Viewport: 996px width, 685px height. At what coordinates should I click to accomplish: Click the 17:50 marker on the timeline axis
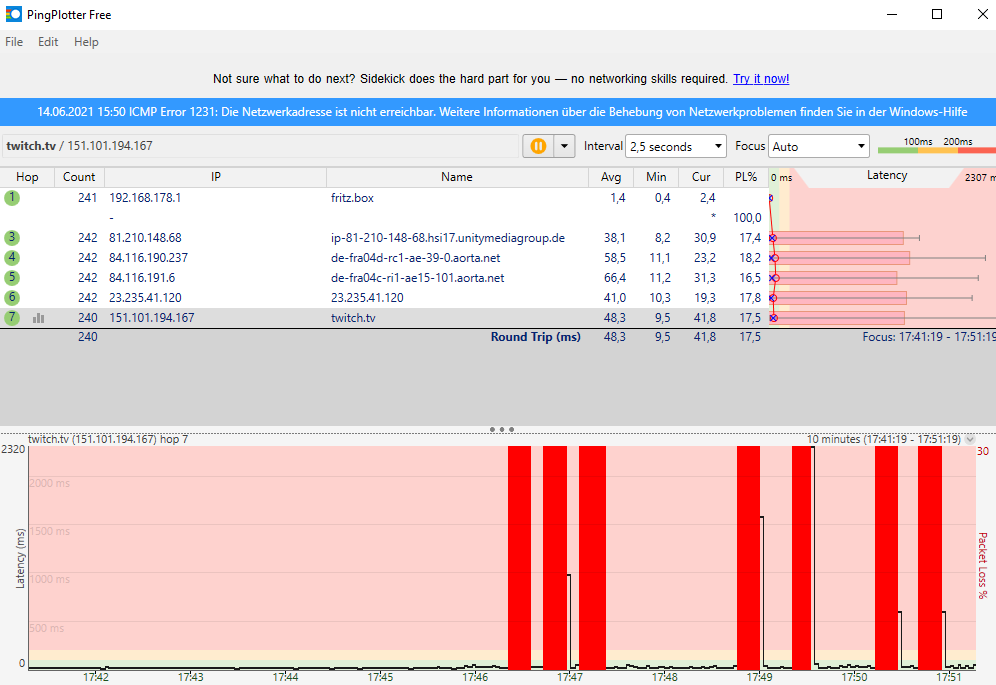point(854,677)
